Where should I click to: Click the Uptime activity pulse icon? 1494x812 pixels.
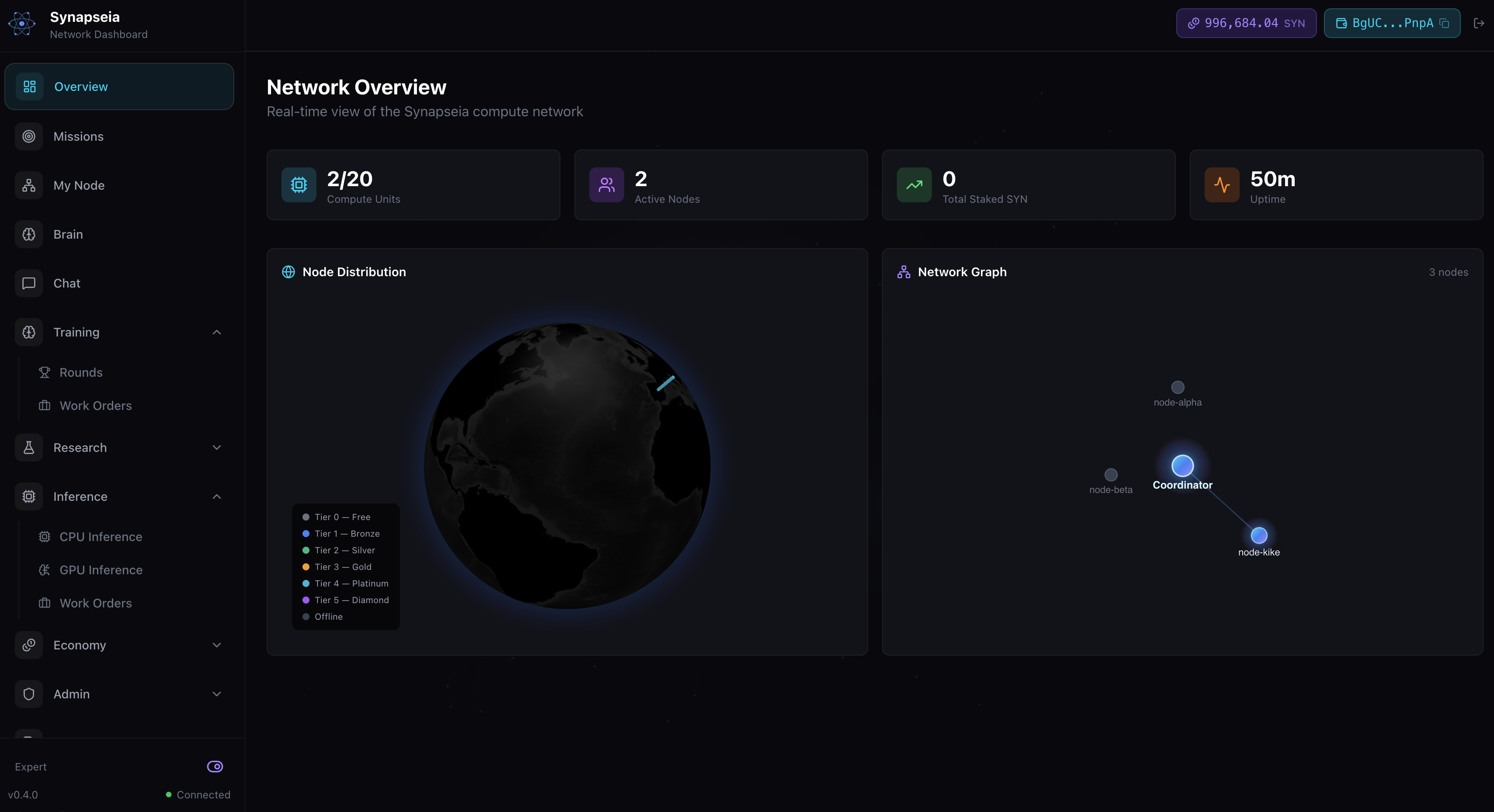coord(1222,185)
